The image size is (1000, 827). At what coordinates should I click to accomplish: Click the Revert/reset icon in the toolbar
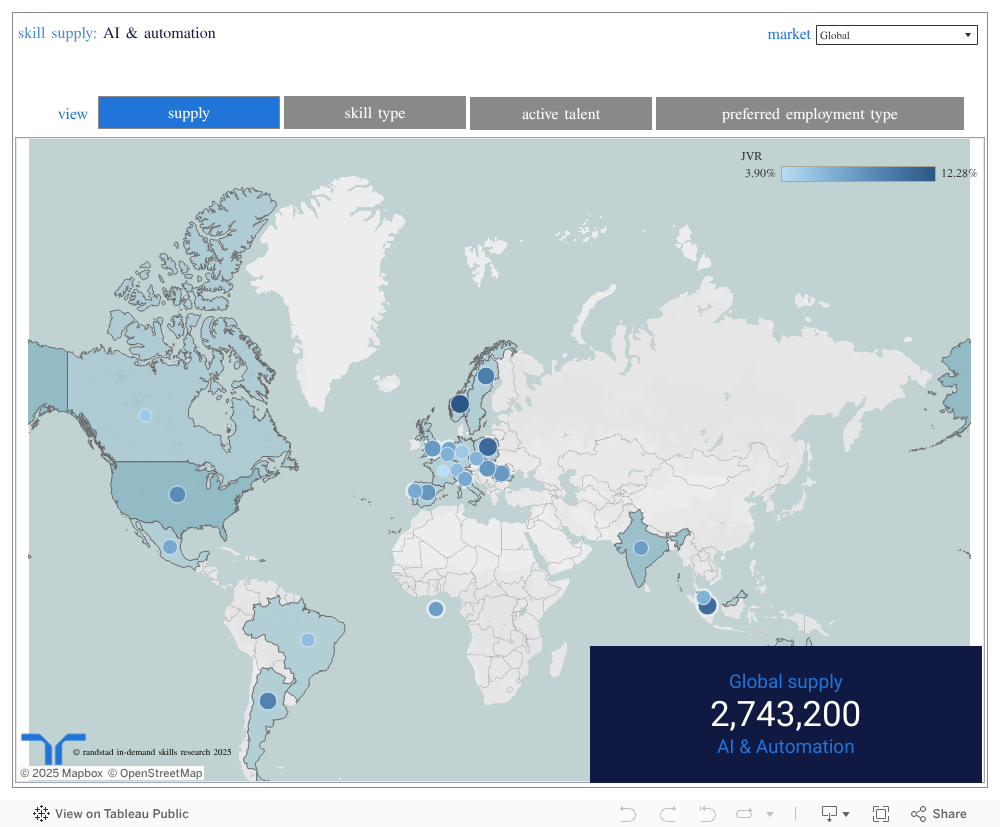(x=707, y=813)
